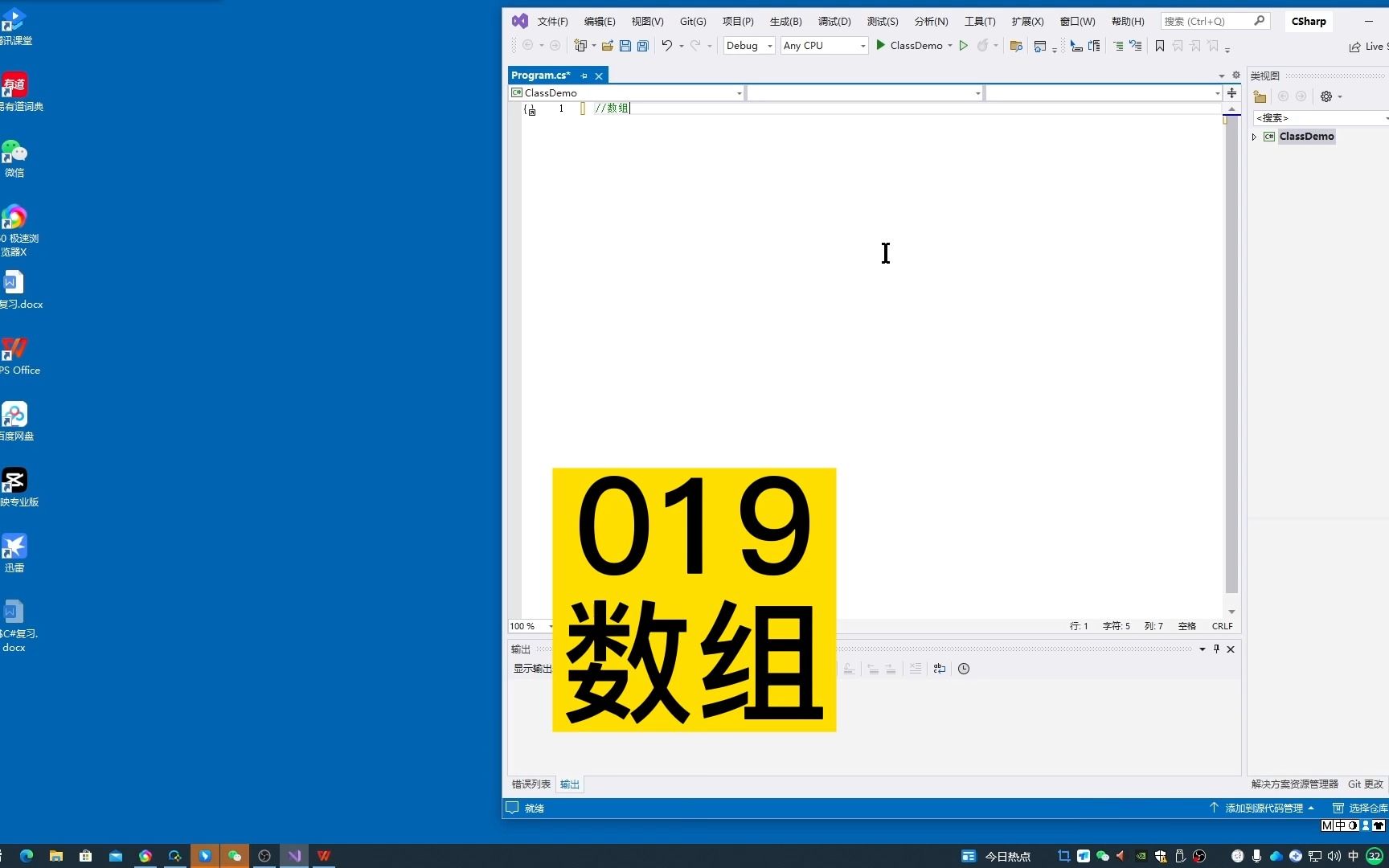Toggle the WeChat icon on the desktop

coord(14,153)
